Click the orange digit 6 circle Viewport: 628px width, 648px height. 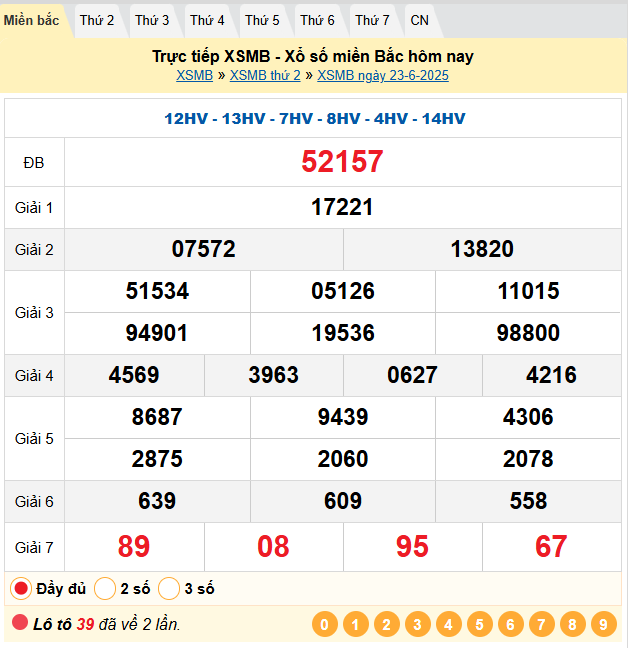(511, 624)
